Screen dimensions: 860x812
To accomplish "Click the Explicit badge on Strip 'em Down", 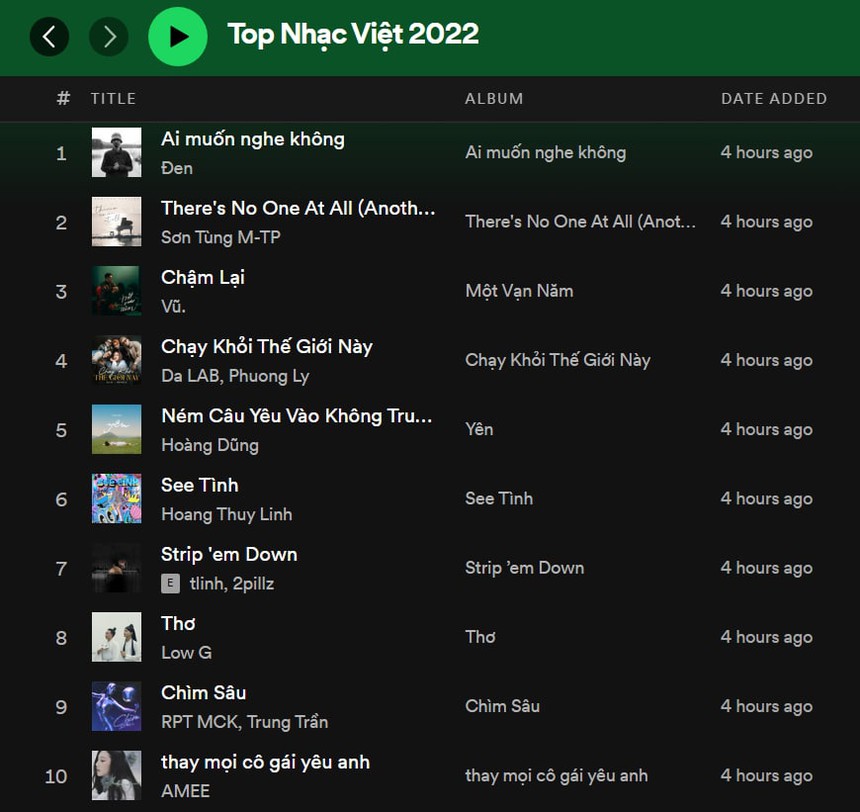I will [170, 582].
